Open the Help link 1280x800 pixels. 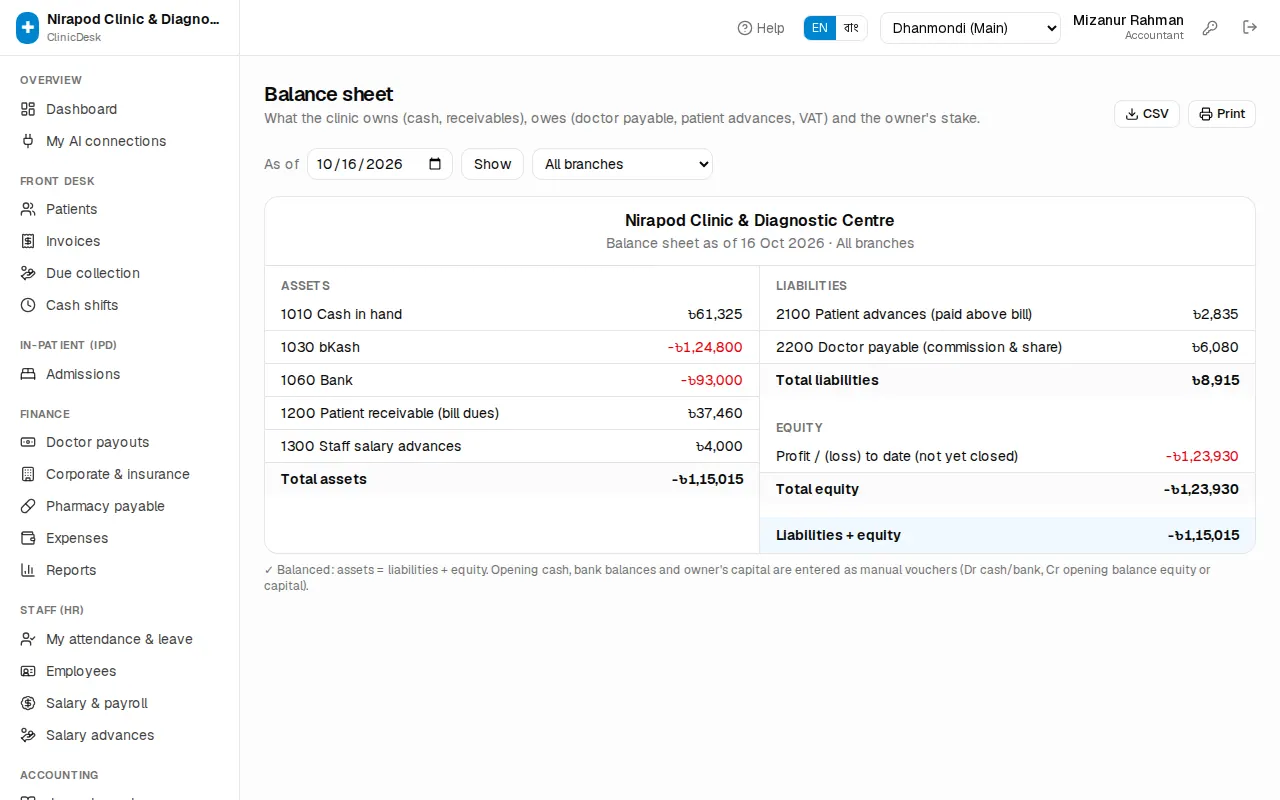[761, 28]
